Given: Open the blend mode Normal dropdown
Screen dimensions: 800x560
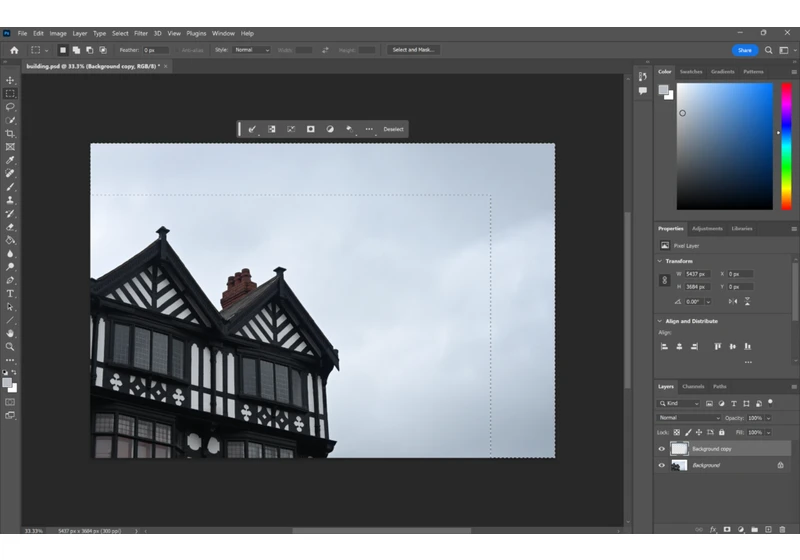Looking at the screenshot, I should click(688, 418).
